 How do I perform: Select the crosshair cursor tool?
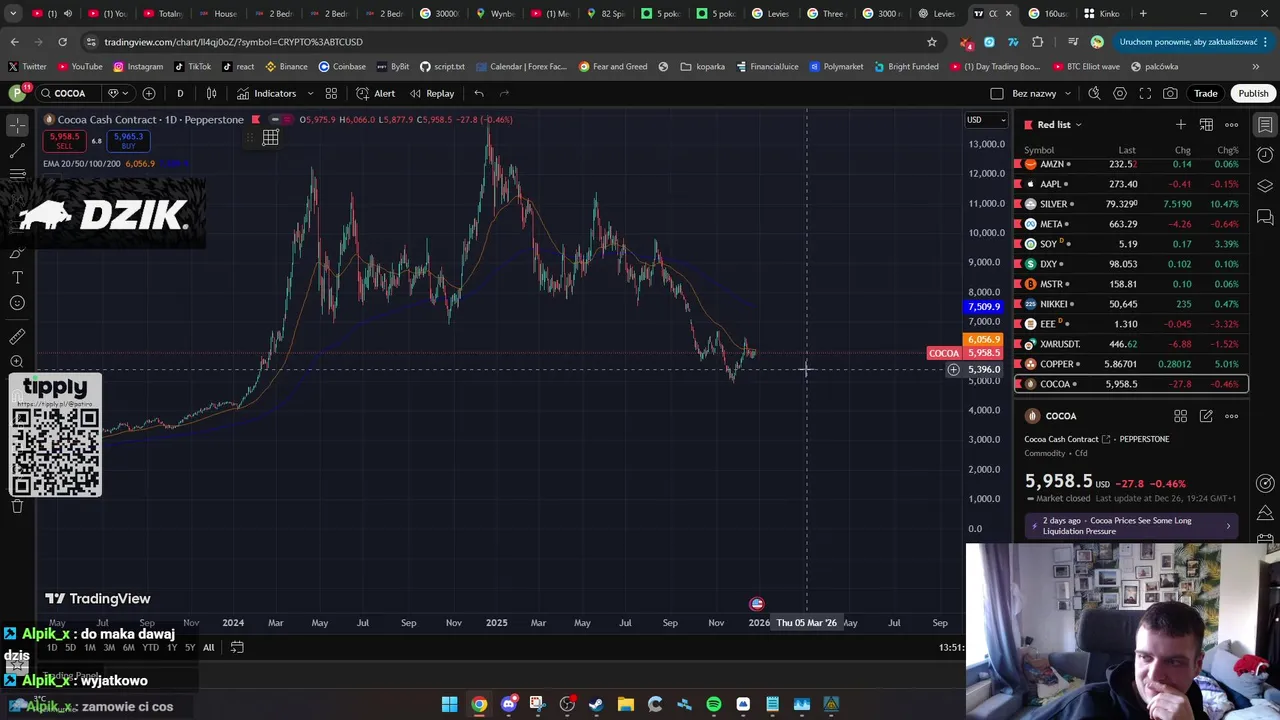[x=17, y=125]
